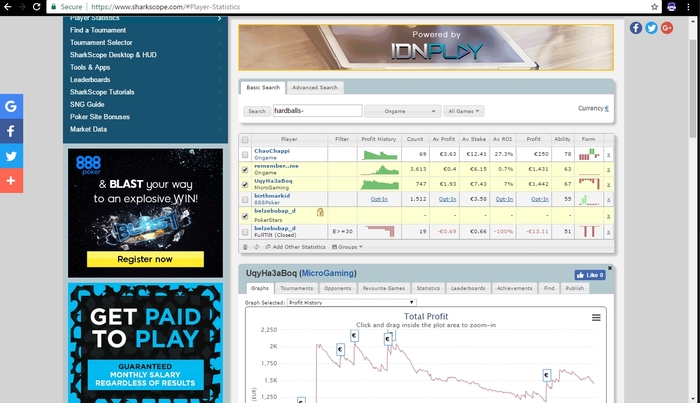This screenshot has width=700, height=403.
Task: Click the browser address bar
Action: [353, 7]
